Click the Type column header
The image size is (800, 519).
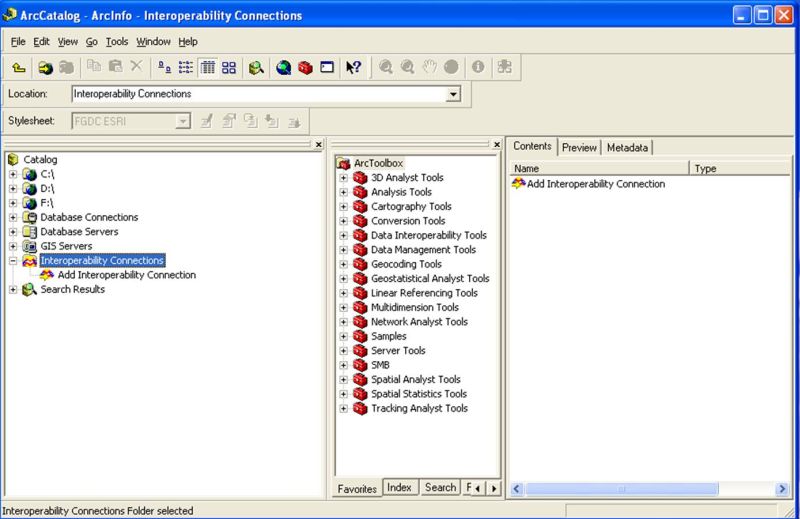coord(740,168)
